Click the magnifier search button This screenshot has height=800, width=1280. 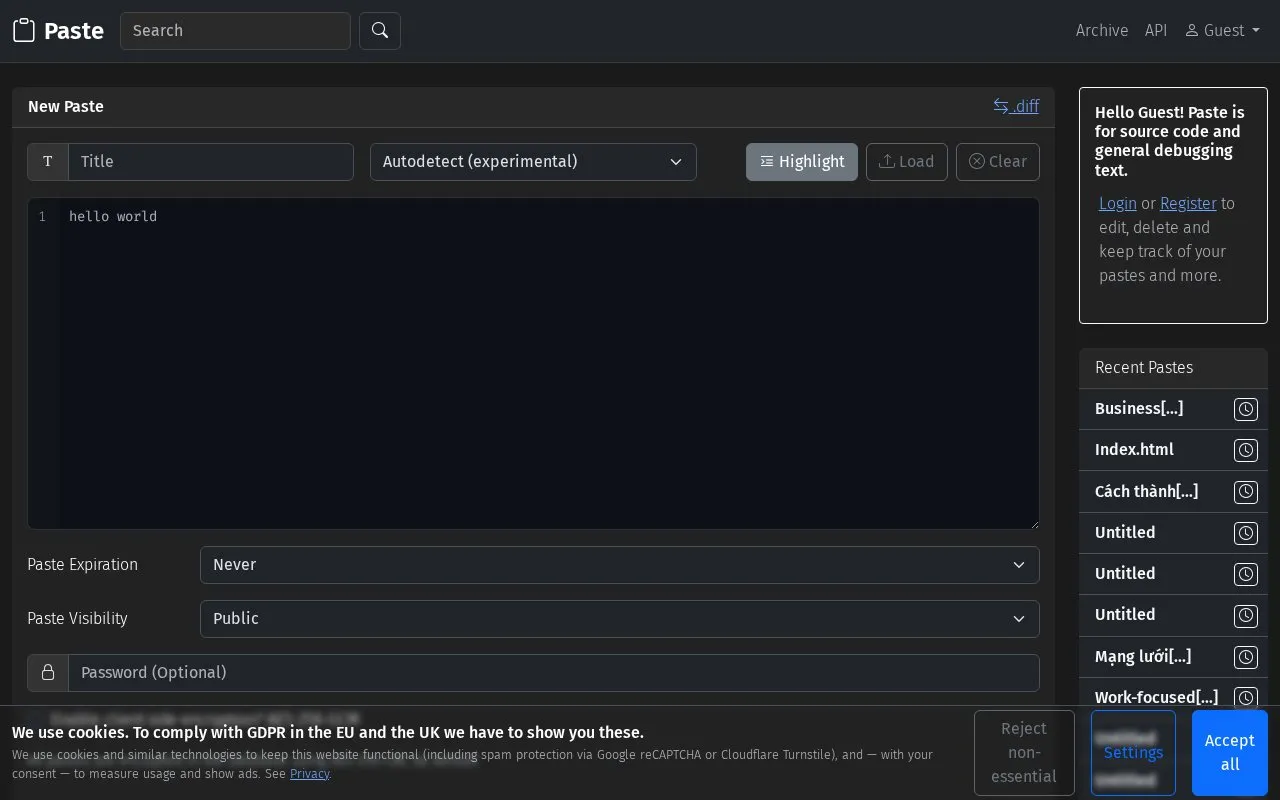point(380,31)
